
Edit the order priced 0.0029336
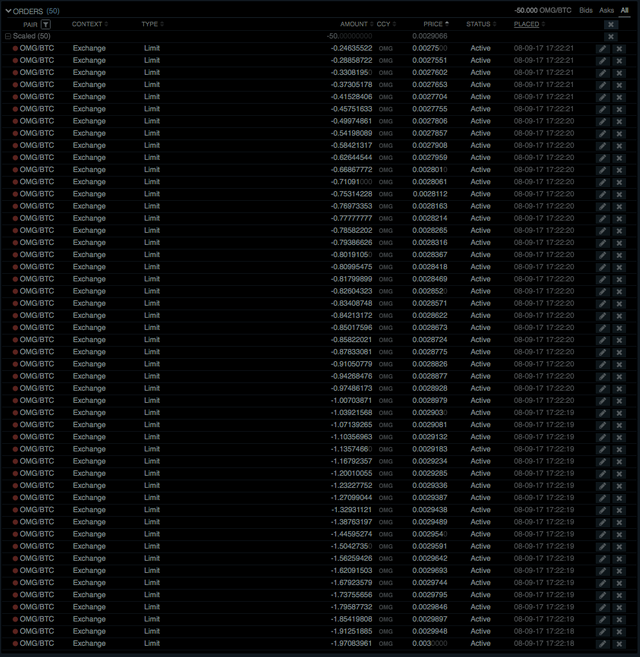coord(602,486)
